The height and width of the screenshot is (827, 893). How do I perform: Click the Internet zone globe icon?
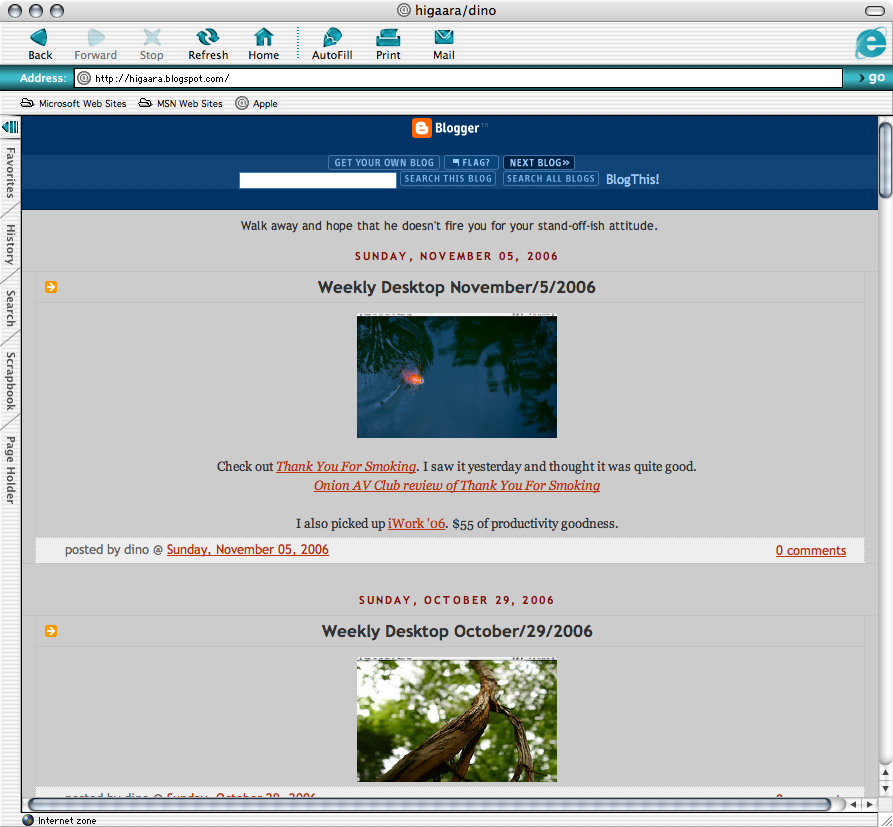click(x=28, y=820)
